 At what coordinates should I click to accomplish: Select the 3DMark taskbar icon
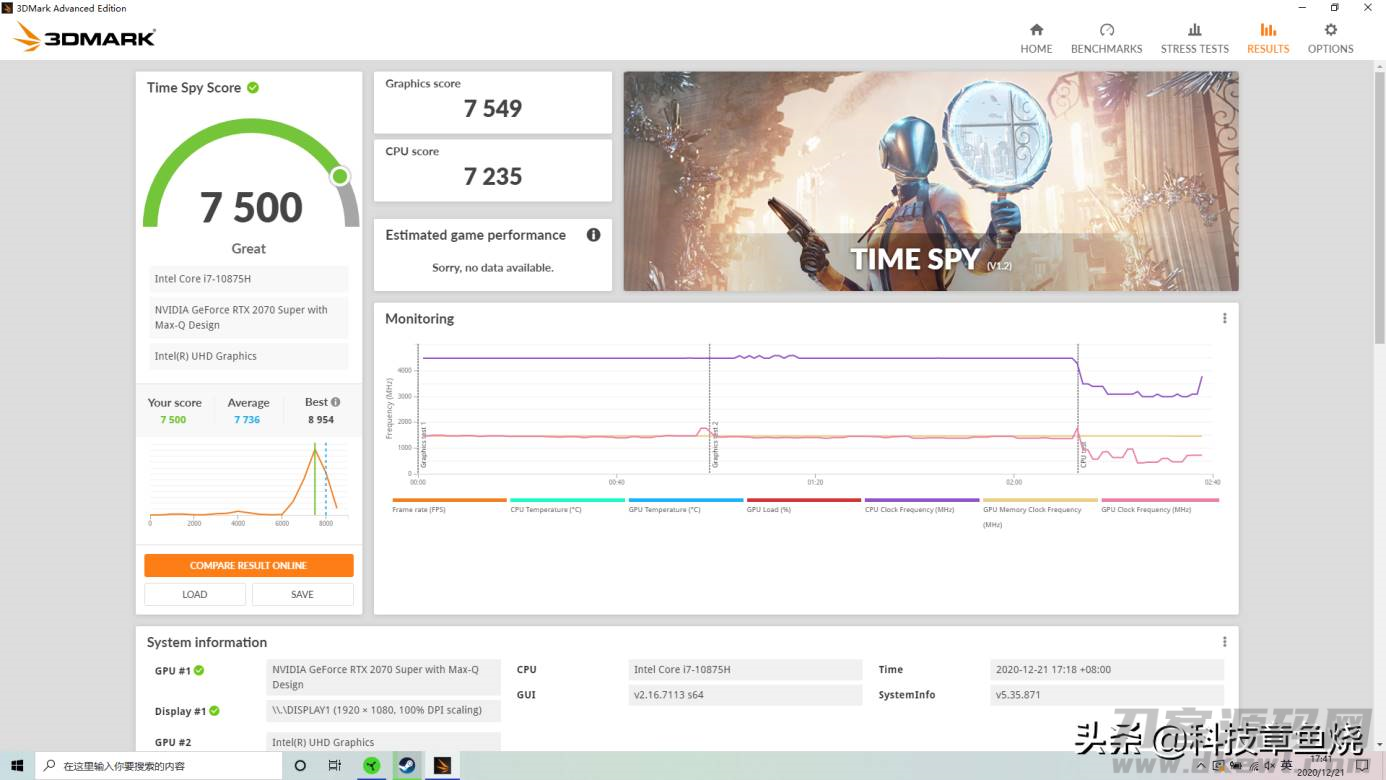tap(442, 766)
